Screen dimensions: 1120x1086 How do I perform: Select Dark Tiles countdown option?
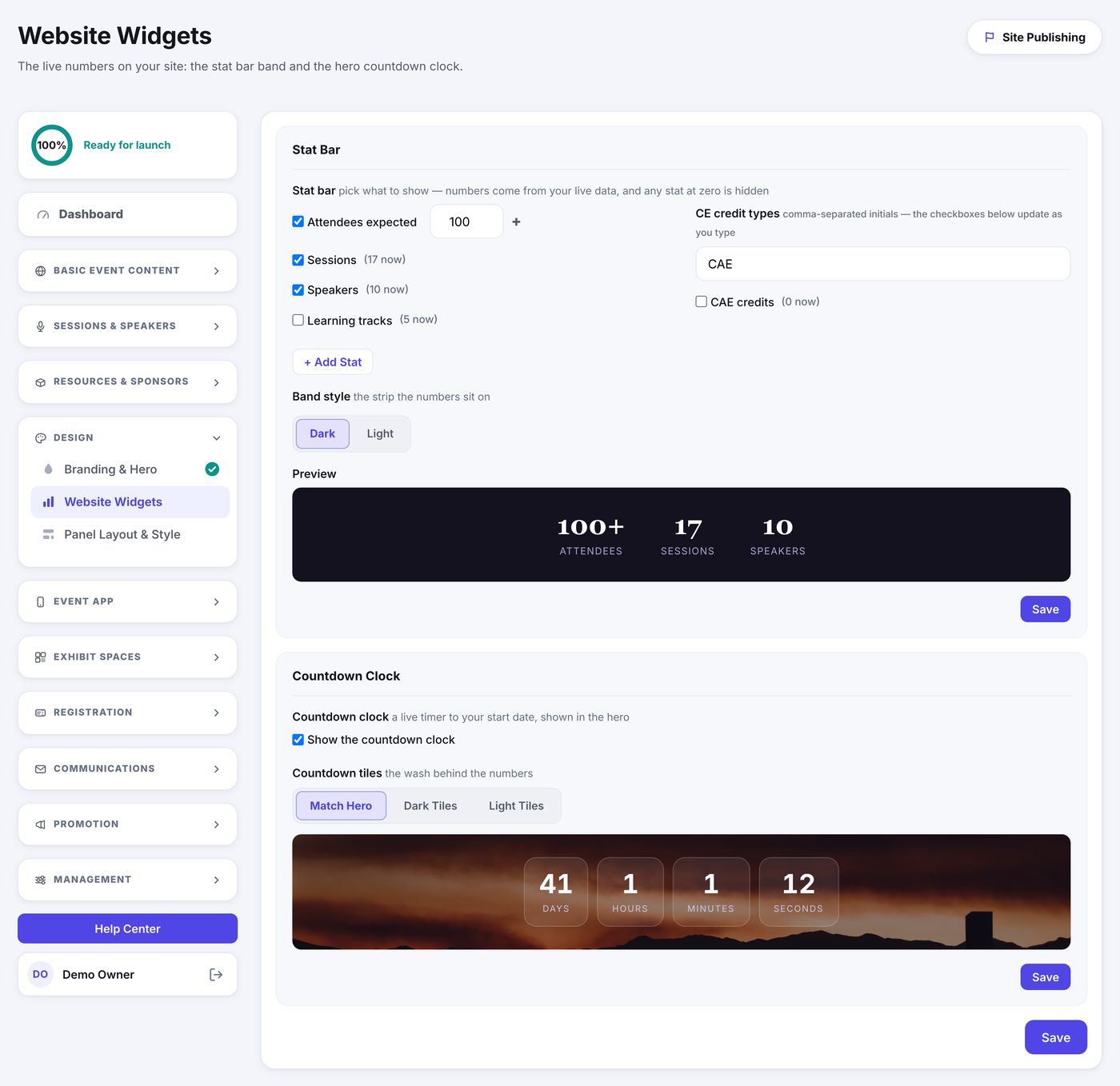click(430, 805)
